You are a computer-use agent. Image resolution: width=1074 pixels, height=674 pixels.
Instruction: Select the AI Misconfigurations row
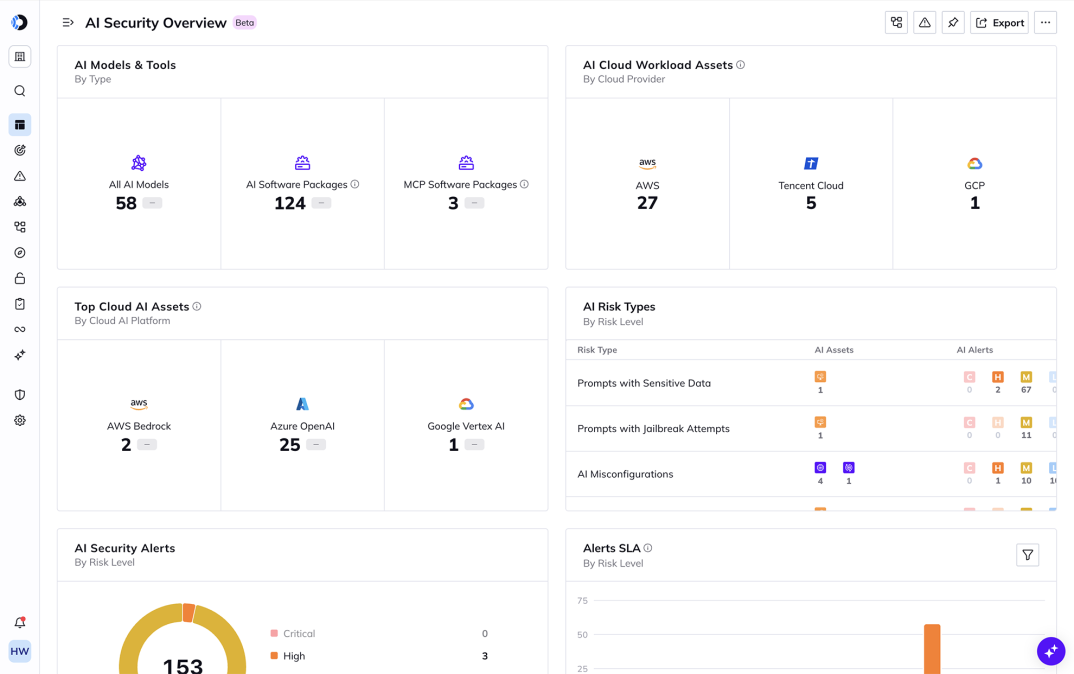point(811,474)
